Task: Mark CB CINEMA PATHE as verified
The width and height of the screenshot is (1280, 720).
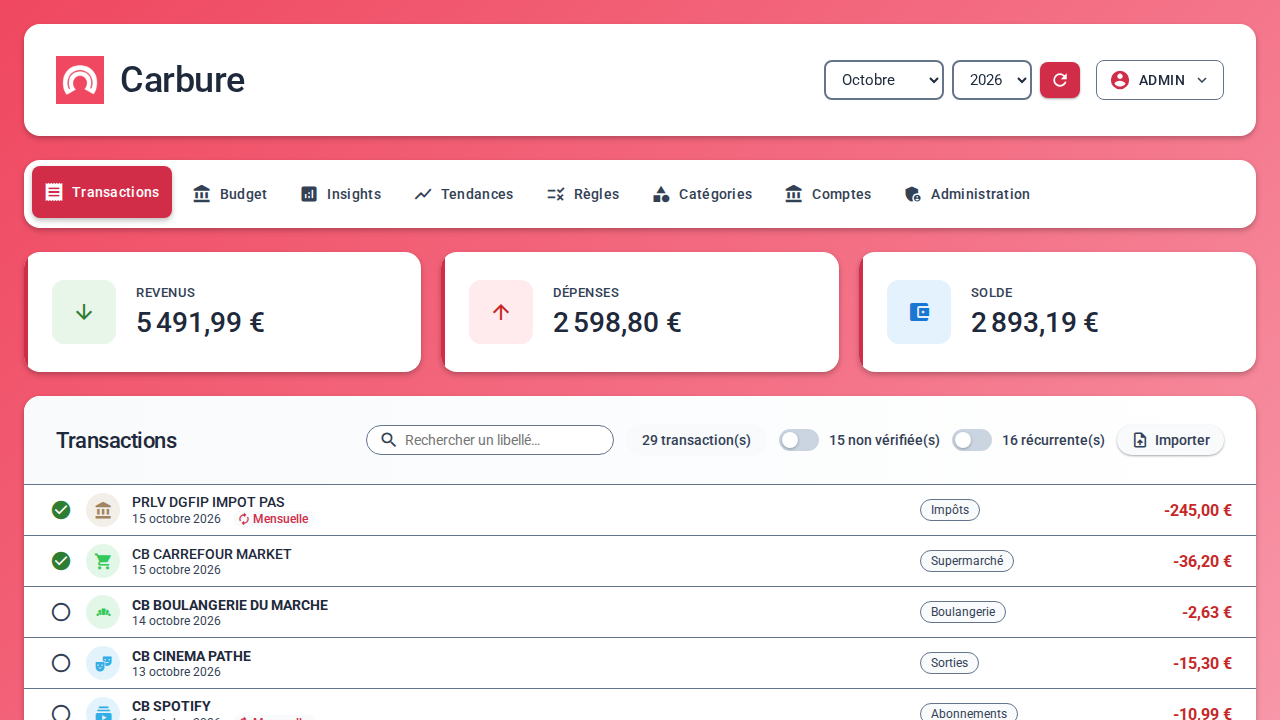Action: point(61,663)
